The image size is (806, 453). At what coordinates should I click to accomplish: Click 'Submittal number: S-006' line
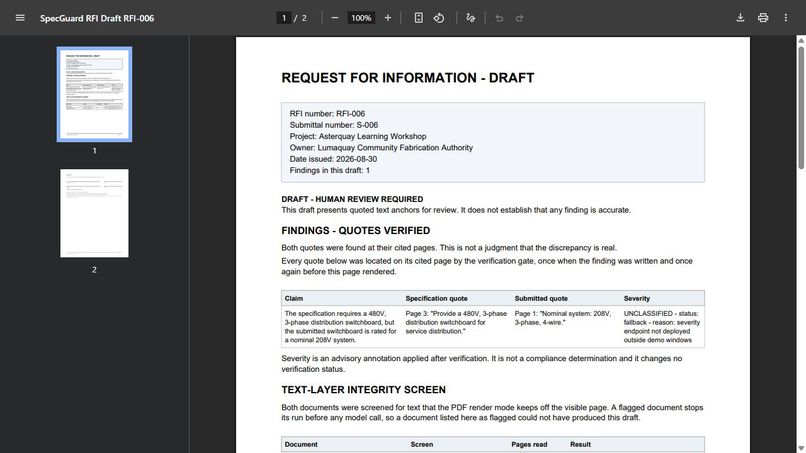[x=334, y=125]
